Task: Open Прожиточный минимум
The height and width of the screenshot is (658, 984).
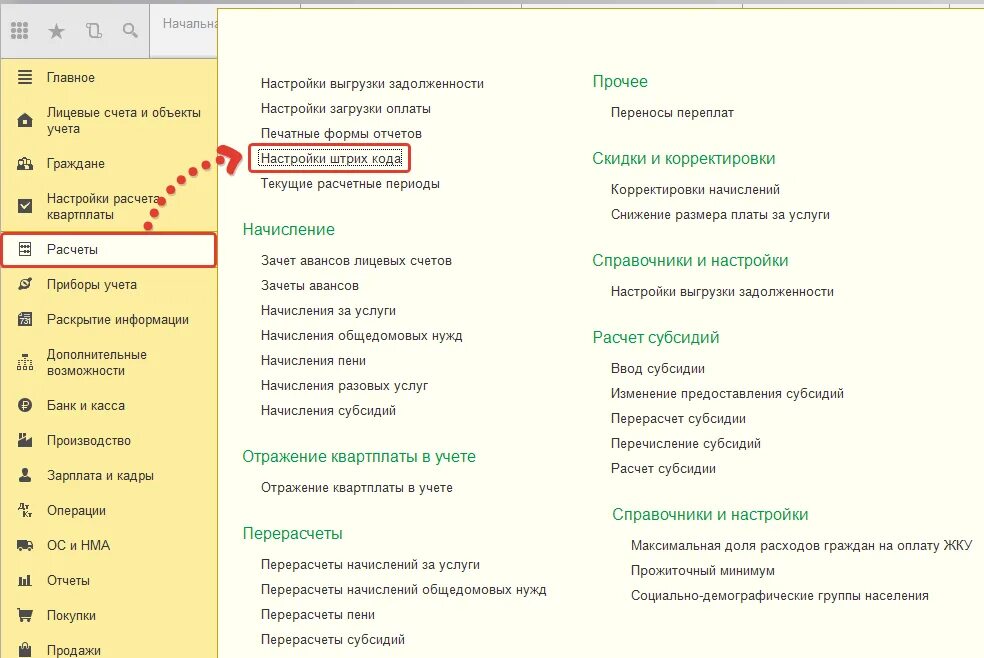Action: 703,571
